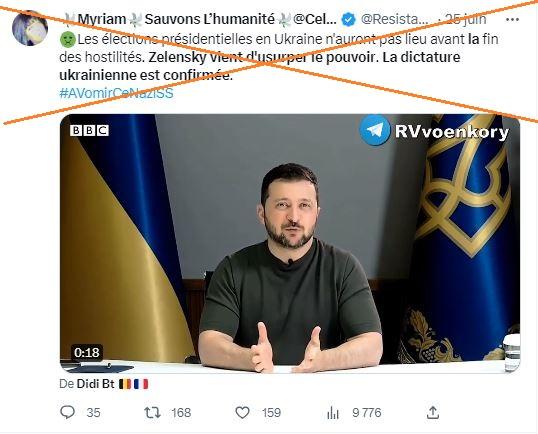Open hashtag #AVomirCeNaziSS

pyautogui.click(x=116, y=93)
